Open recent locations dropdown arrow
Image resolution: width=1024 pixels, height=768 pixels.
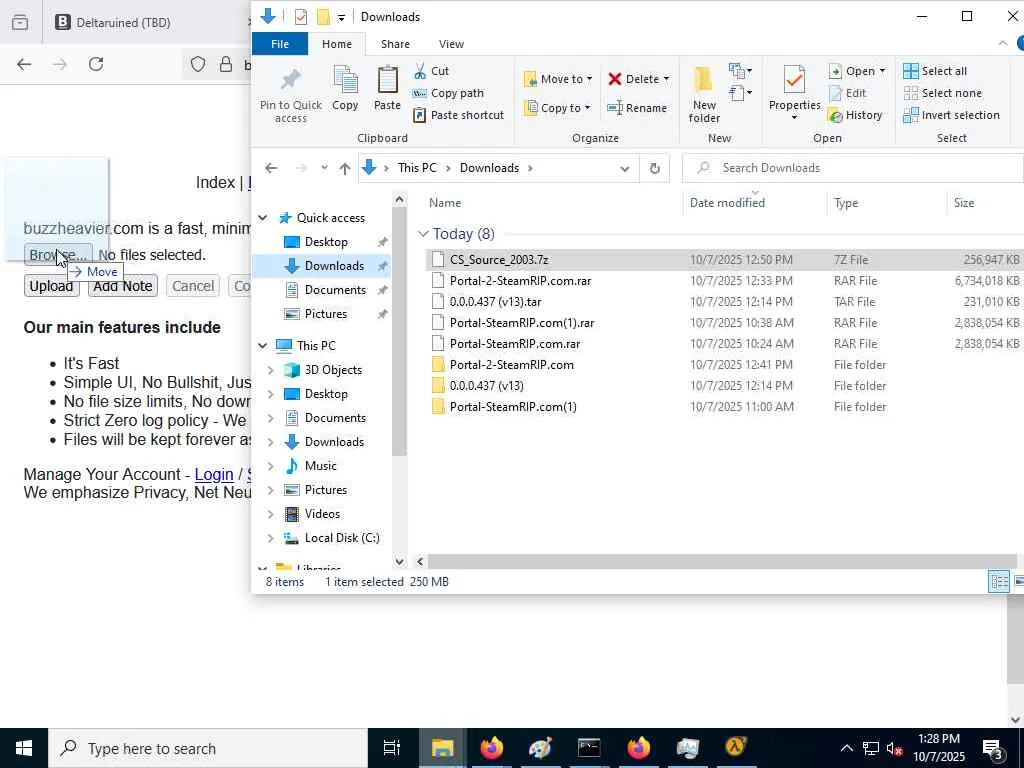point(324,168)
